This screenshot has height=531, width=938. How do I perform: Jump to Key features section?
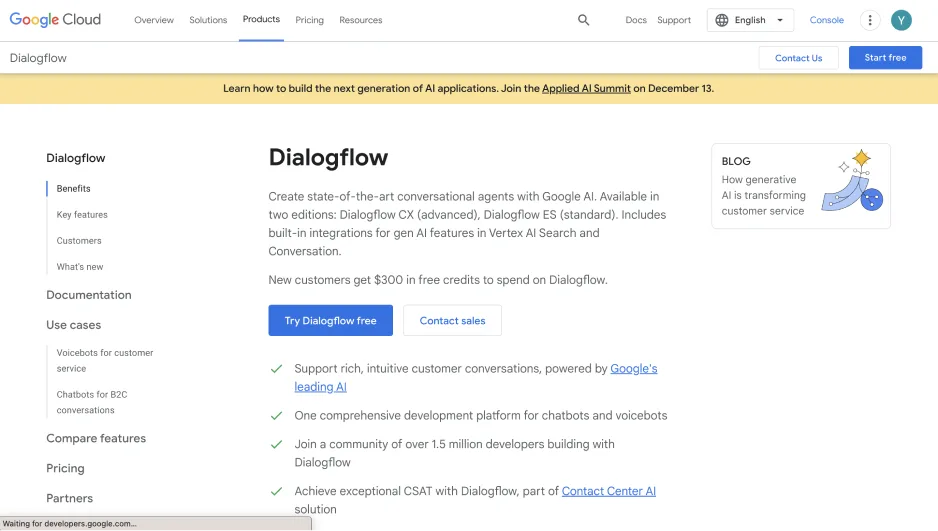tap(82, 215)
